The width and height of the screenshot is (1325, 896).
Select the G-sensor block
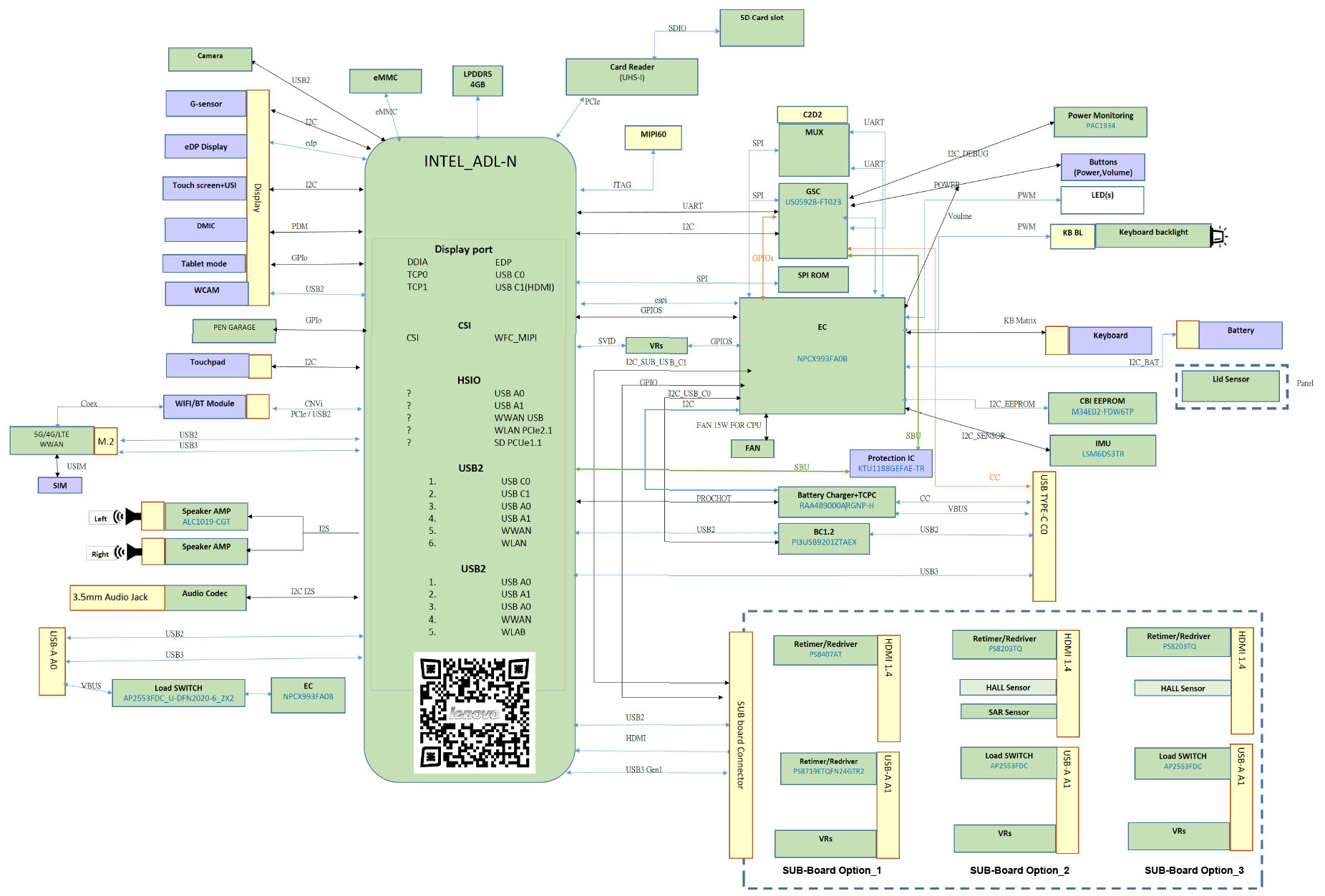tap(206, 104)
